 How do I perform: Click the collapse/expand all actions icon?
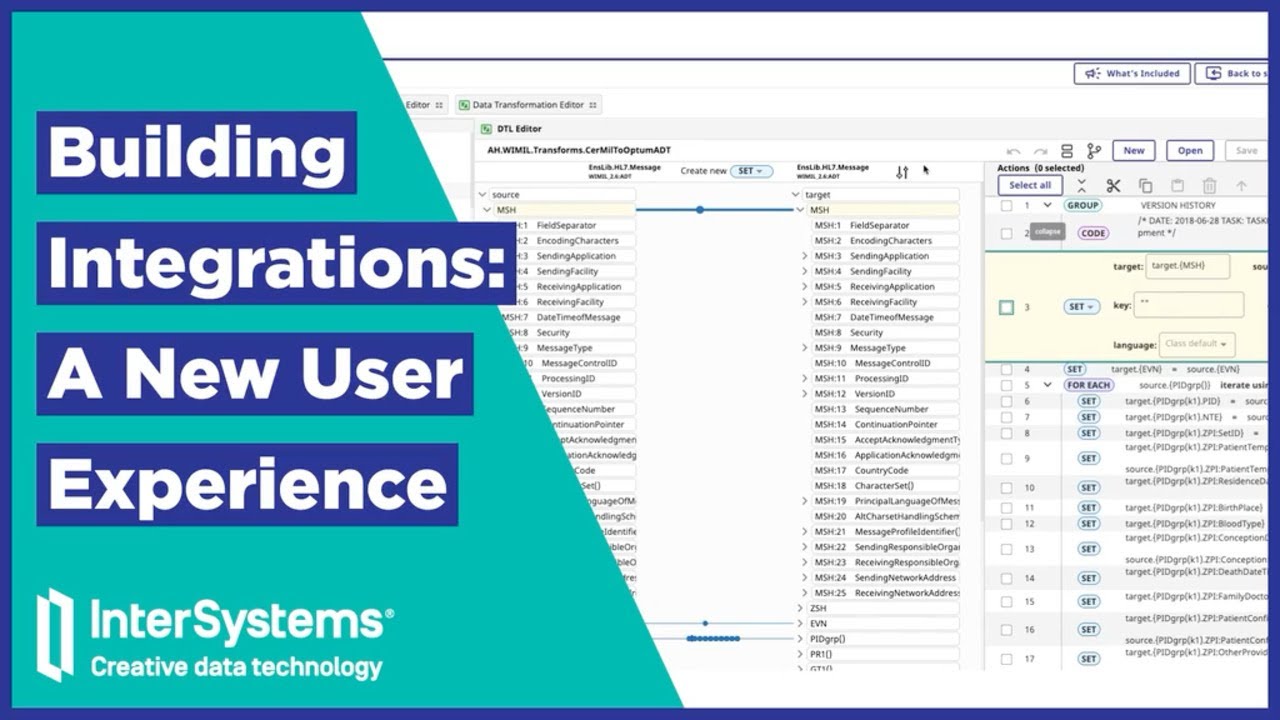1081,185
